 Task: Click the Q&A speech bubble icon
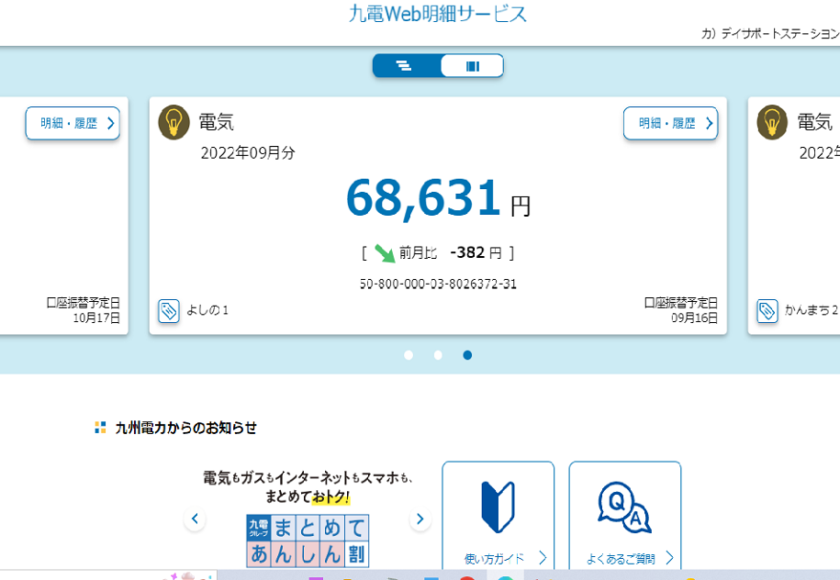tap(624, 507)
